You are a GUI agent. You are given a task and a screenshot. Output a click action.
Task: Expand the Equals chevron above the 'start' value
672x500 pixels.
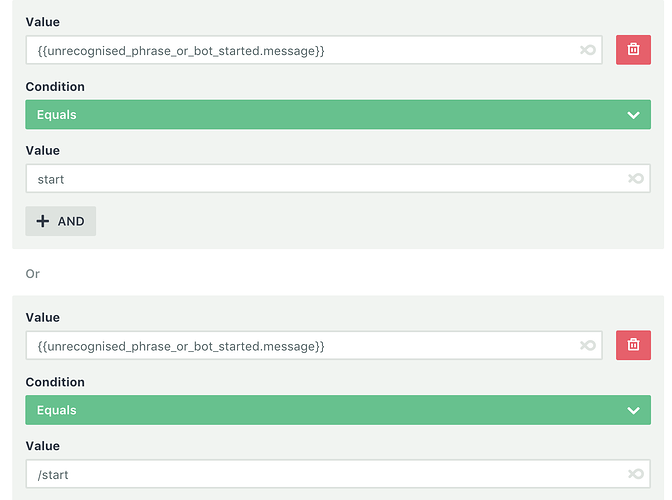point(633,115)
